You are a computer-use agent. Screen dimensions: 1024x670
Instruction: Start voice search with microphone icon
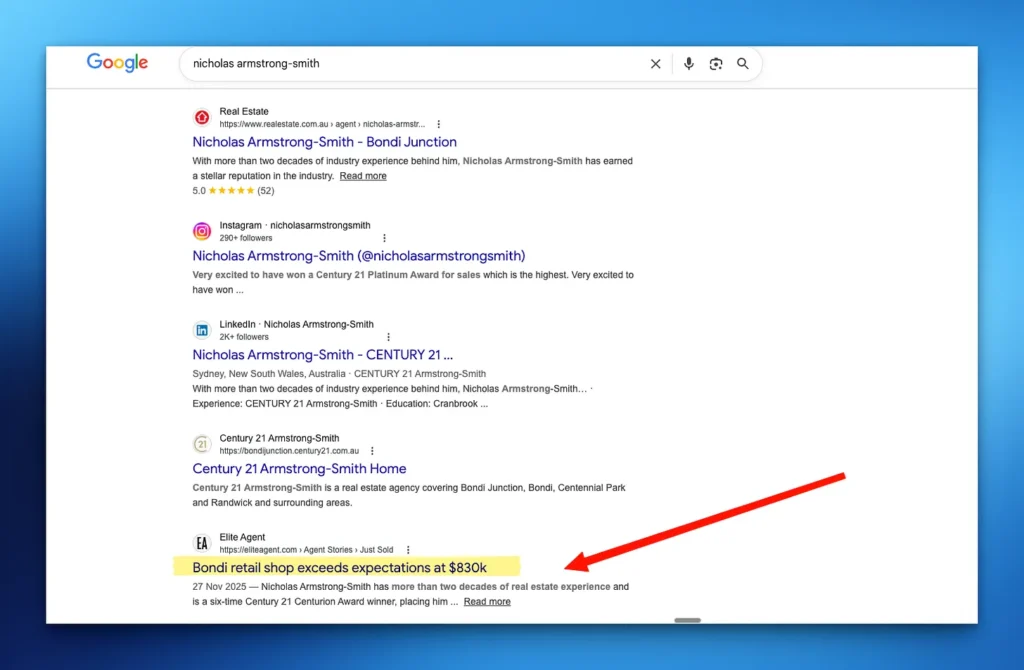tap(688, 64)
